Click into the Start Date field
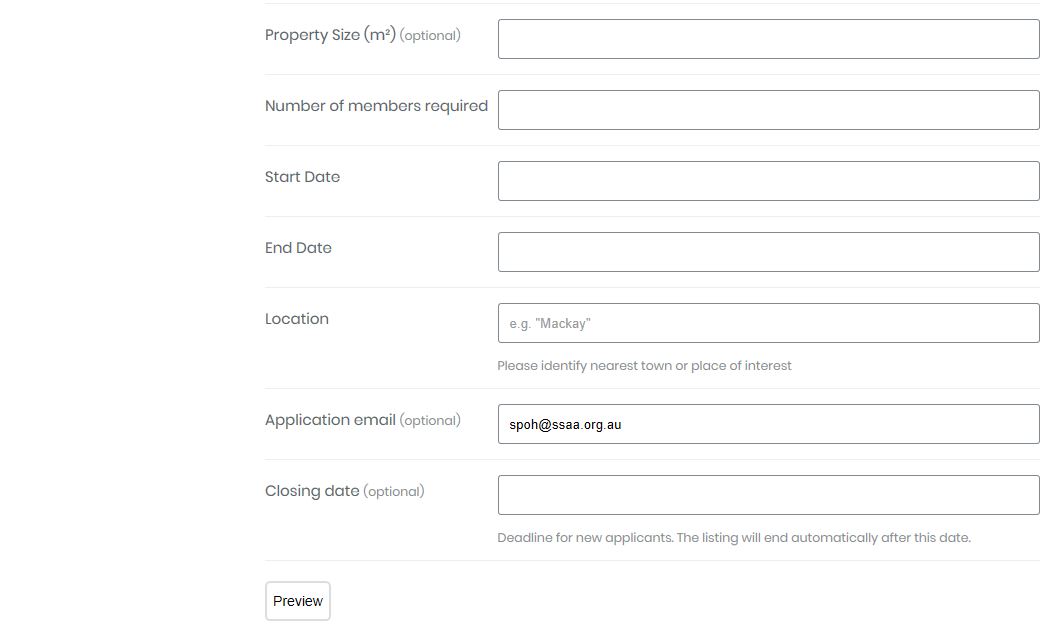Image resolution: width=1059 pixels, height=639 pixels. coord(768,181)
